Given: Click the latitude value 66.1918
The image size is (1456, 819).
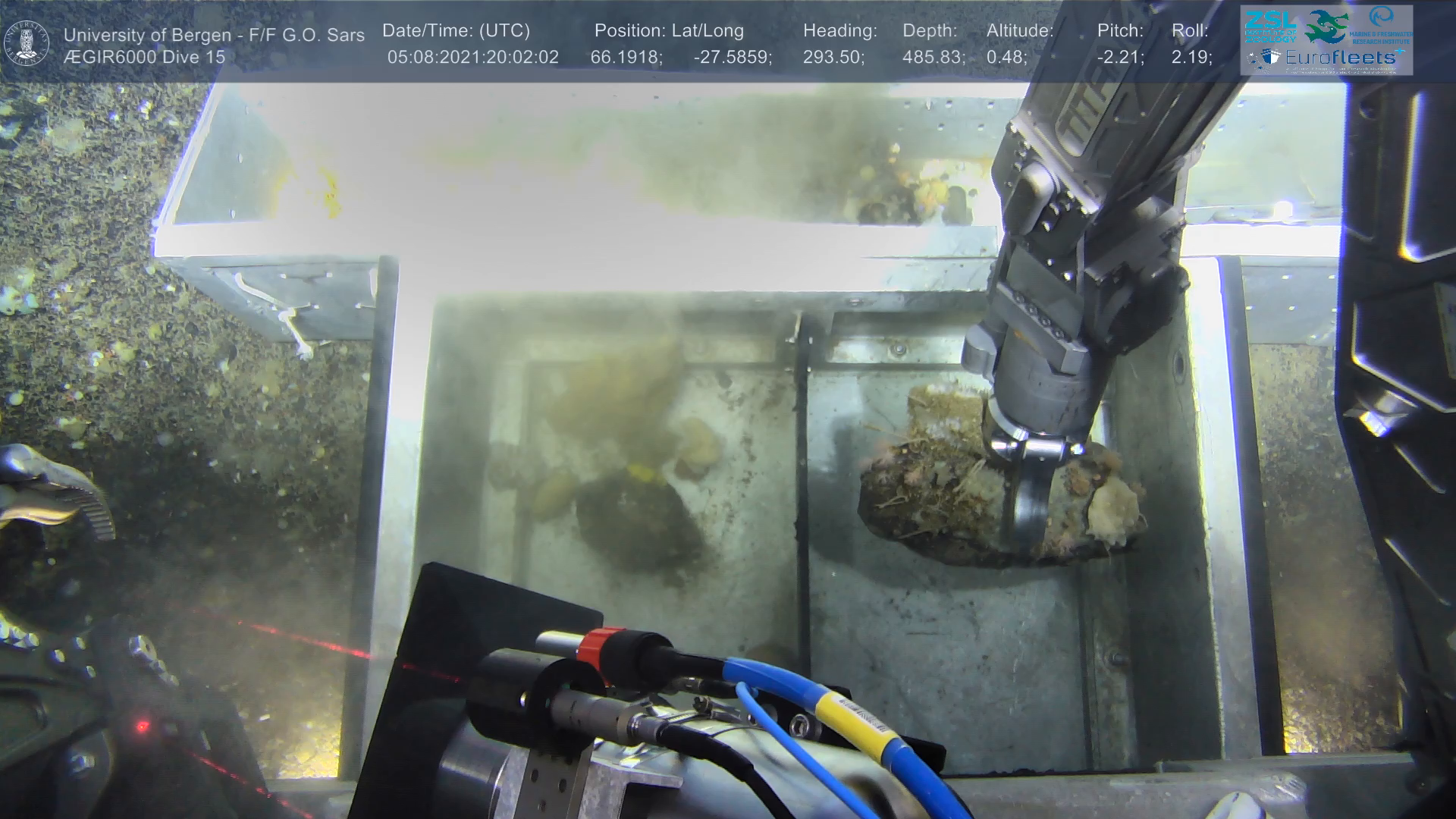Looking at the screenshot, I should click(626, 58).
